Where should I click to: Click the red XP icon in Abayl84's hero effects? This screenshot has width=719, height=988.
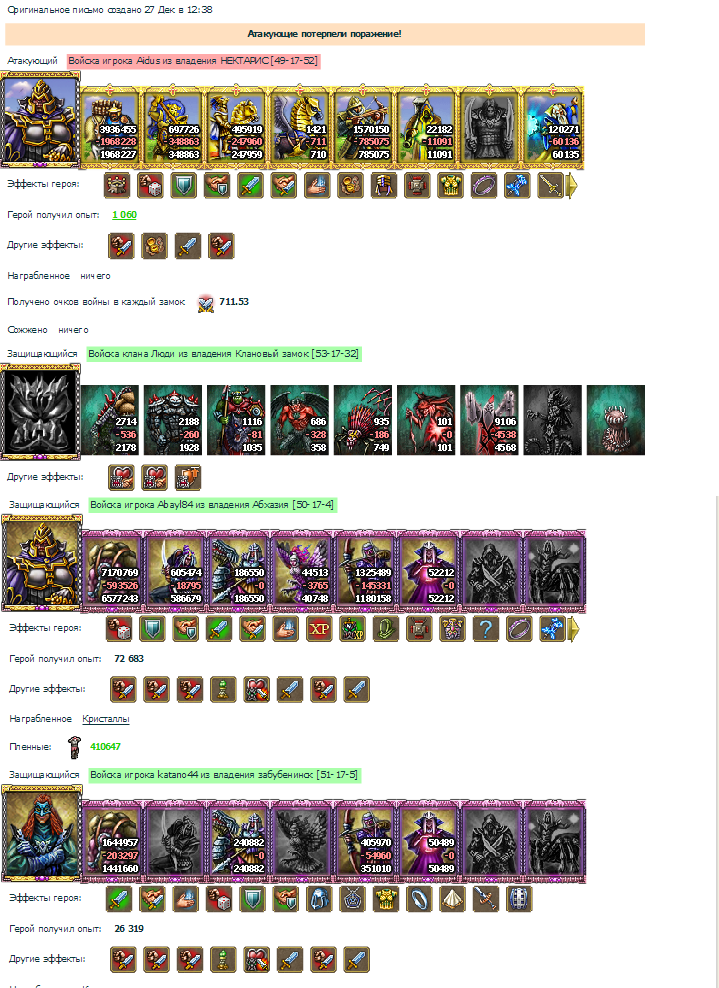pos(319,628)
